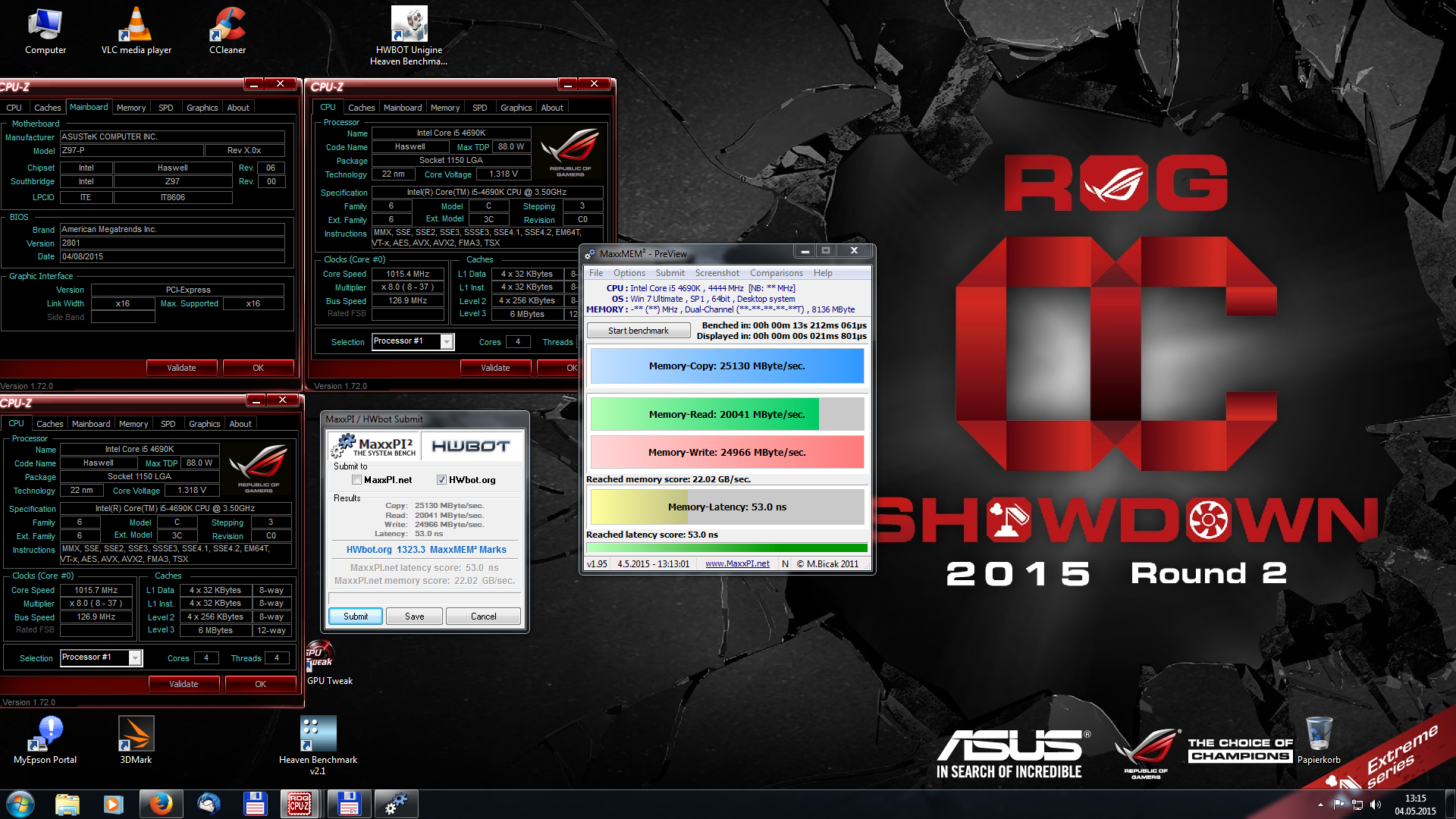Open the network status tray icon
The width and height of the screenshot is (1456, 819).
(x=1357, y=805)
